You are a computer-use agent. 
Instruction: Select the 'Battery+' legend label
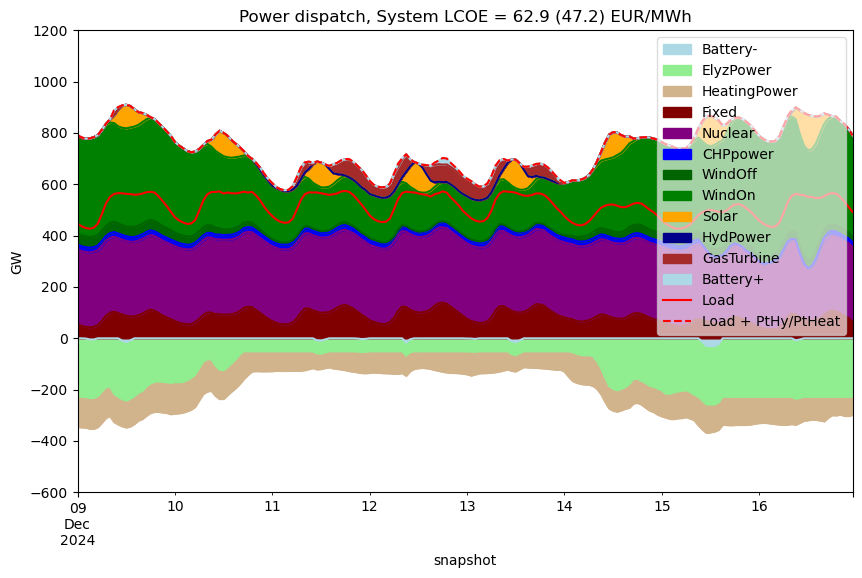coord(732,279)
